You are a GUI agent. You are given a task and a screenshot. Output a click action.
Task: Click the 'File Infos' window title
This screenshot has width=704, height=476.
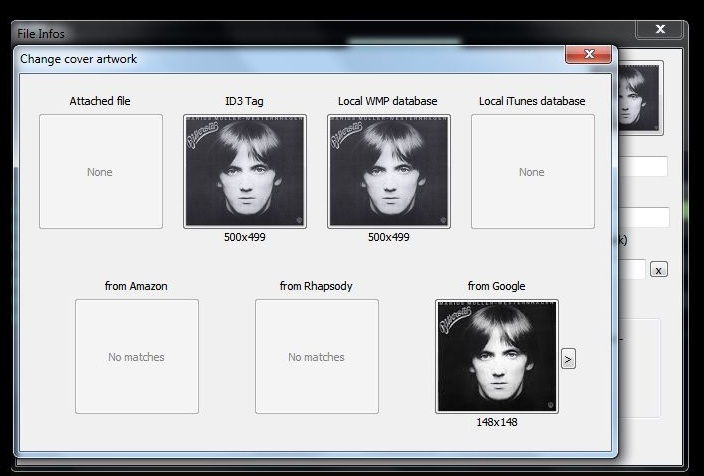tap(41, 34)
